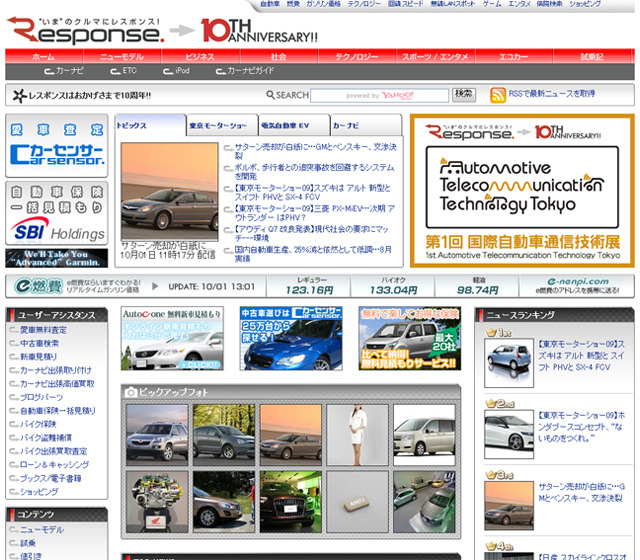Open the 10th Anniversary header logo
This screenshot has height=560, width=640.
point(259,31)
